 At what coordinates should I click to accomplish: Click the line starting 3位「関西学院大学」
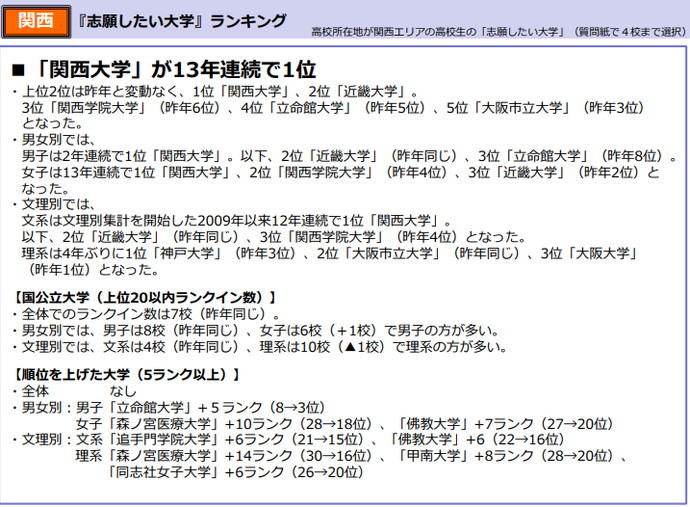333,108
